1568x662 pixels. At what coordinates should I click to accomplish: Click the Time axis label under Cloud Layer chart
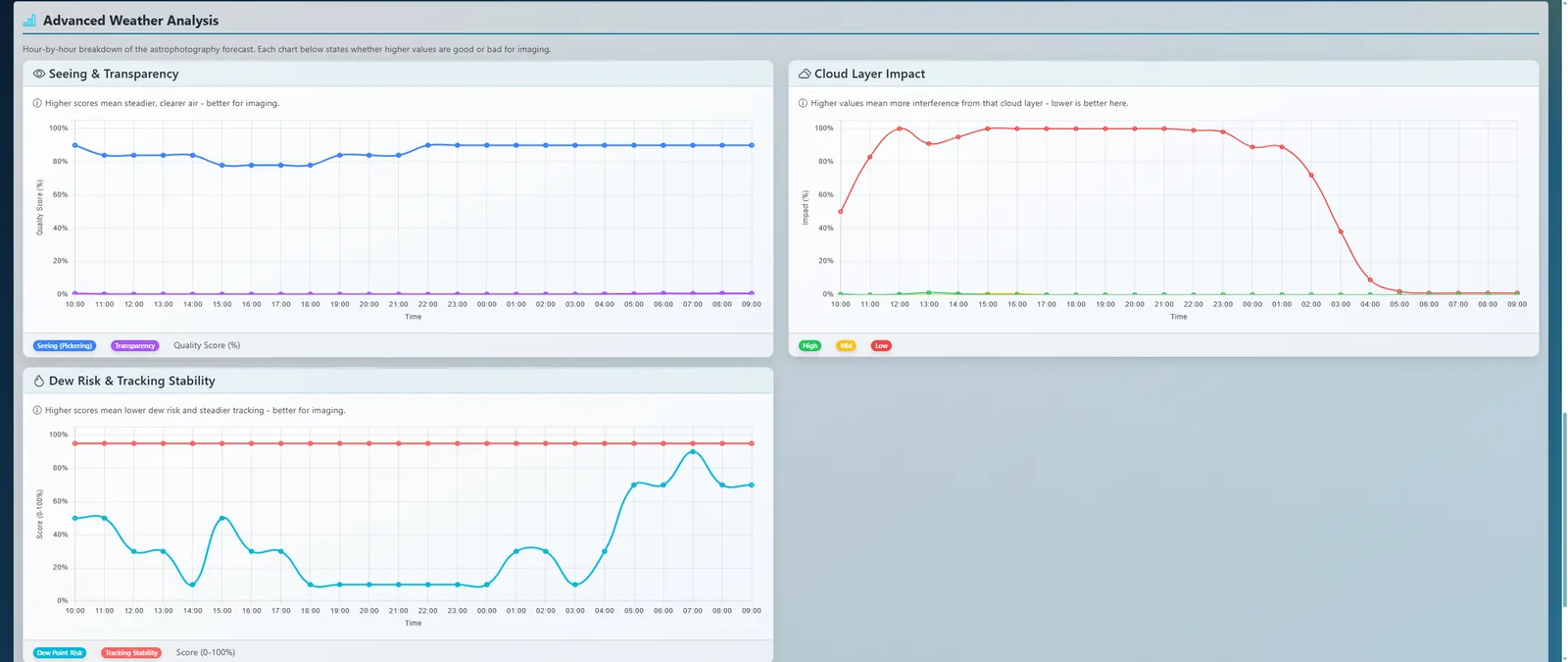tap(1179, 317)
